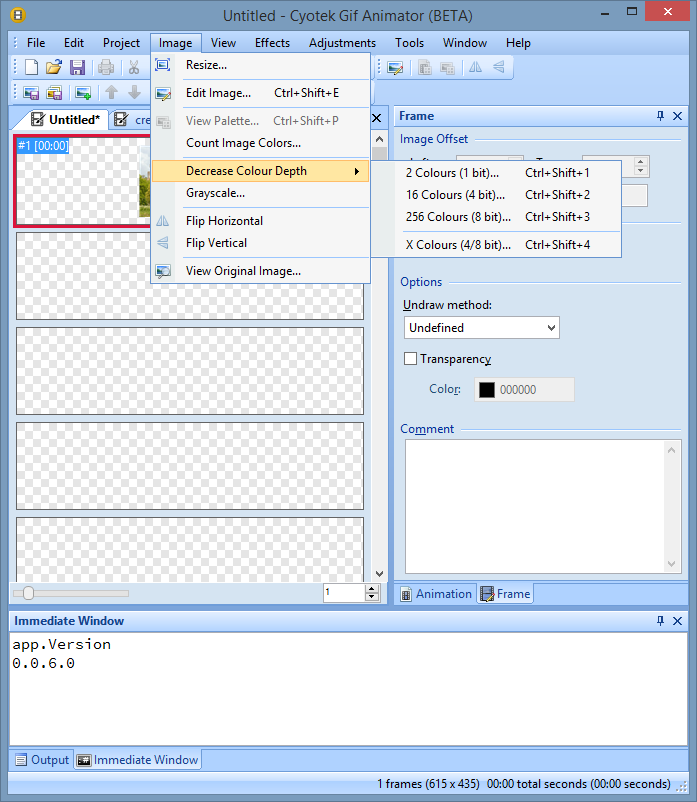Open the Help menu
The height and width of the screenshot is (802, 697).
coord(518,43)
